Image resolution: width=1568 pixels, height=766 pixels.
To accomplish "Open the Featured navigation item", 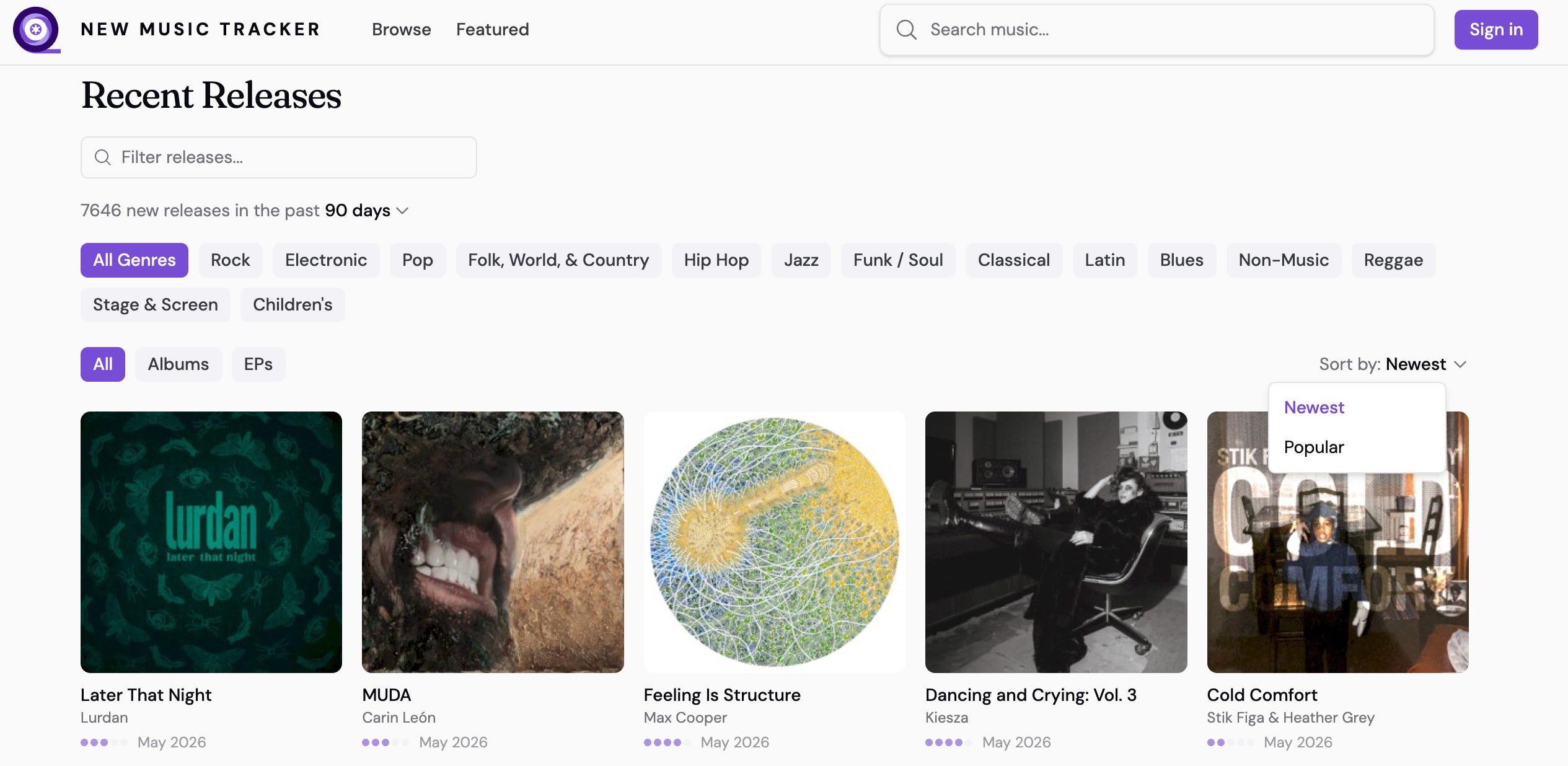I will click(x=493, y=29).
